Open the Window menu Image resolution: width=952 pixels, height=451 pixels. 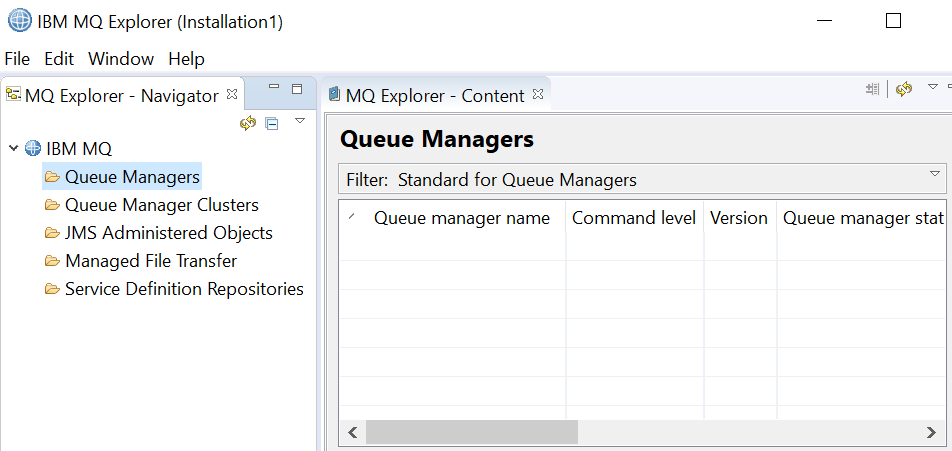pos(121,59)
